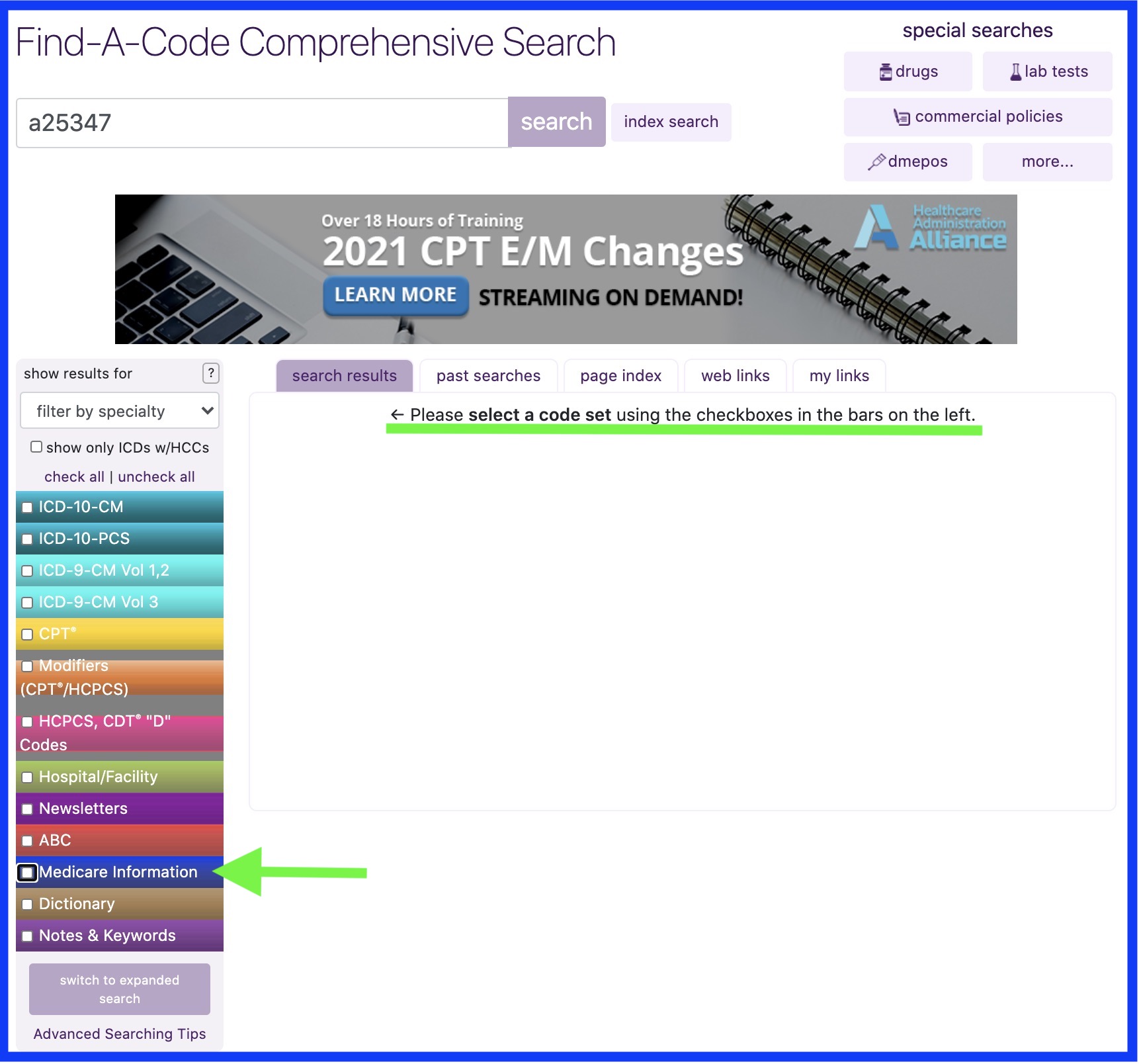Viewport: 1139px width, 1064px height.
Task: Enable the Dictionary checkbox
Action: point(27,905)
